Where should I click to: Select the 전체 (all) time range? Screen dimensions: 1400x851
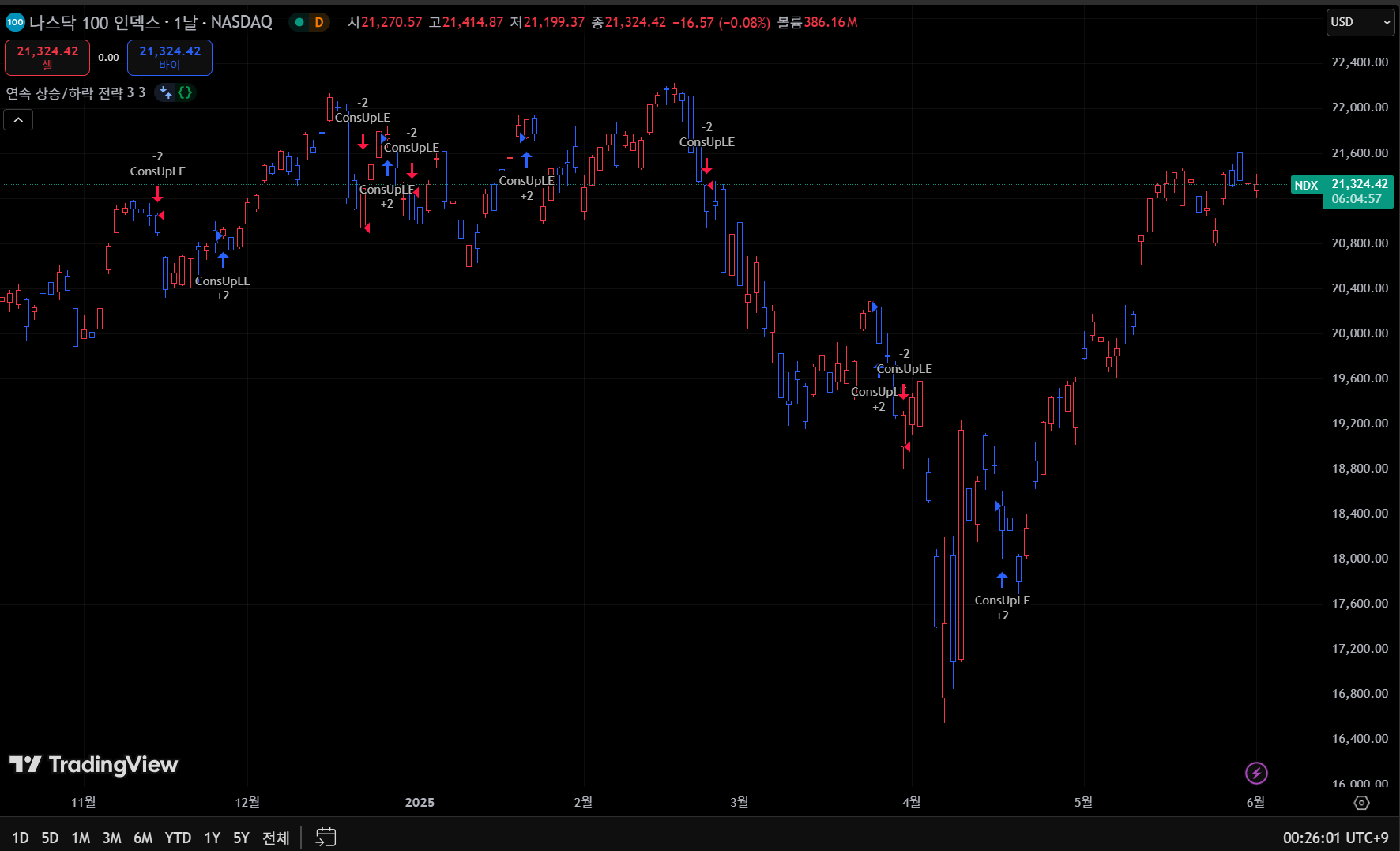[276, 838]
